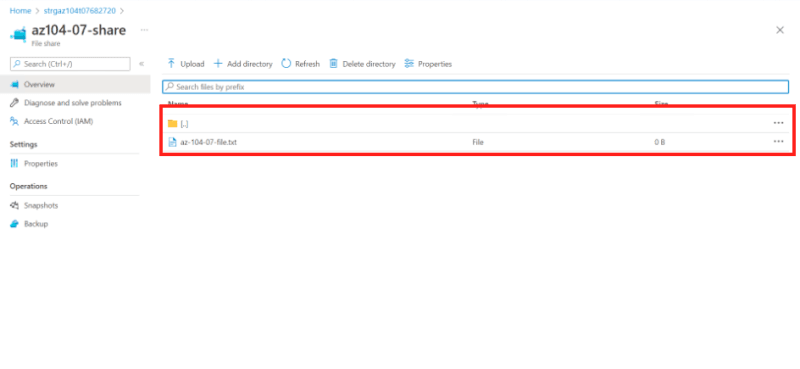Go to Home in the breadcrumb

tap(20, 10)
